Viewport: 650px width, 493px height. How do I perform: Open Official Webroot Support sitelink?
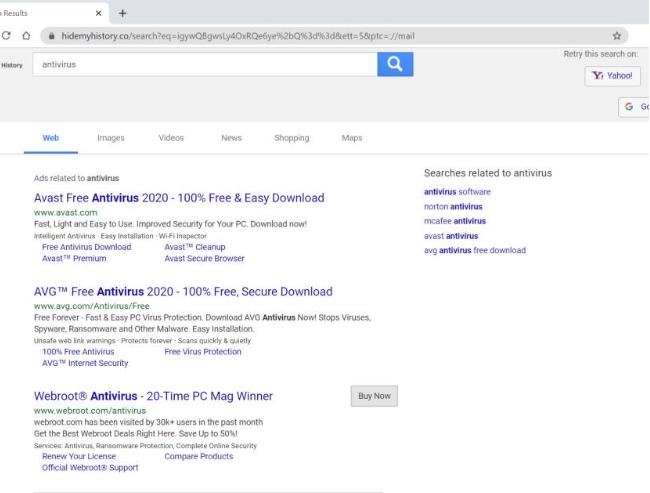[x=90, y=468]
